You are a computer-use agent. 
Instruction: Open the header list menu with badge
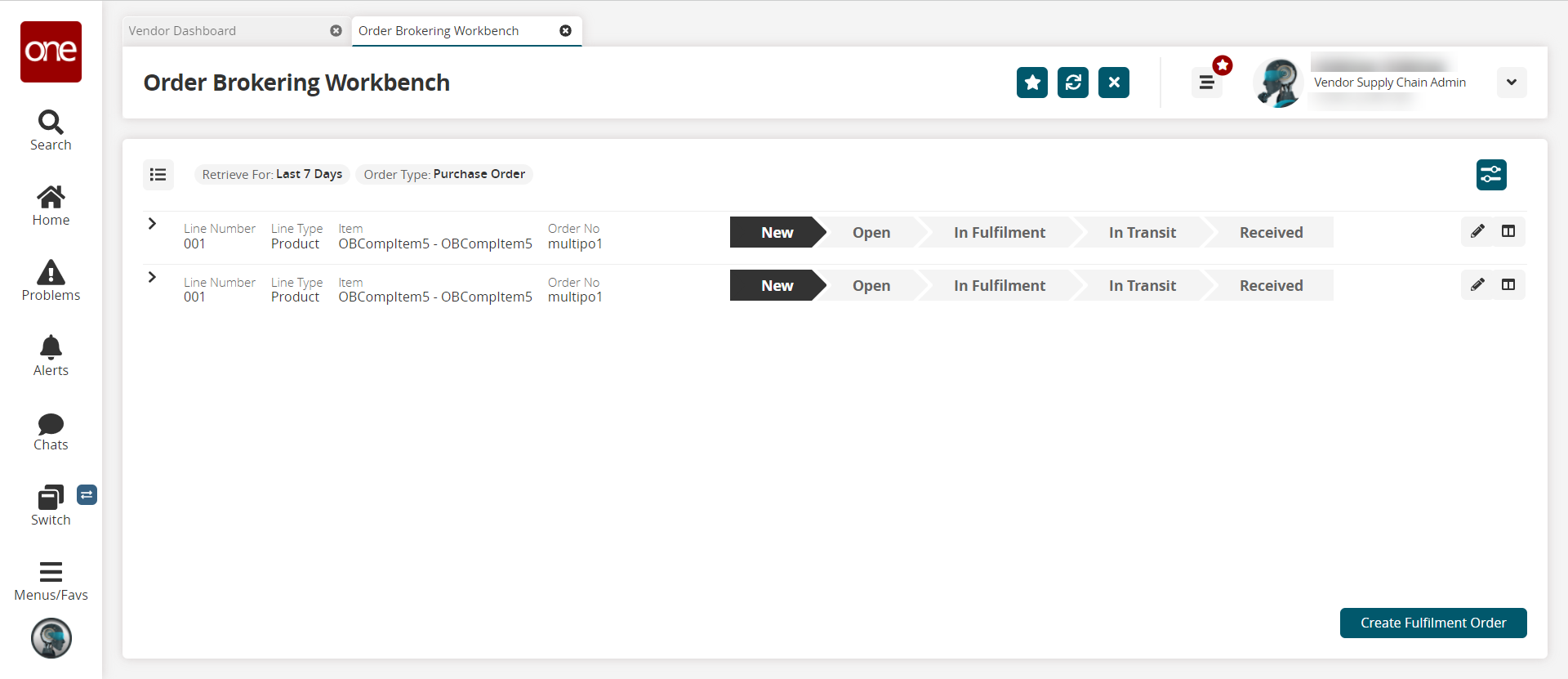(1207, 83)
